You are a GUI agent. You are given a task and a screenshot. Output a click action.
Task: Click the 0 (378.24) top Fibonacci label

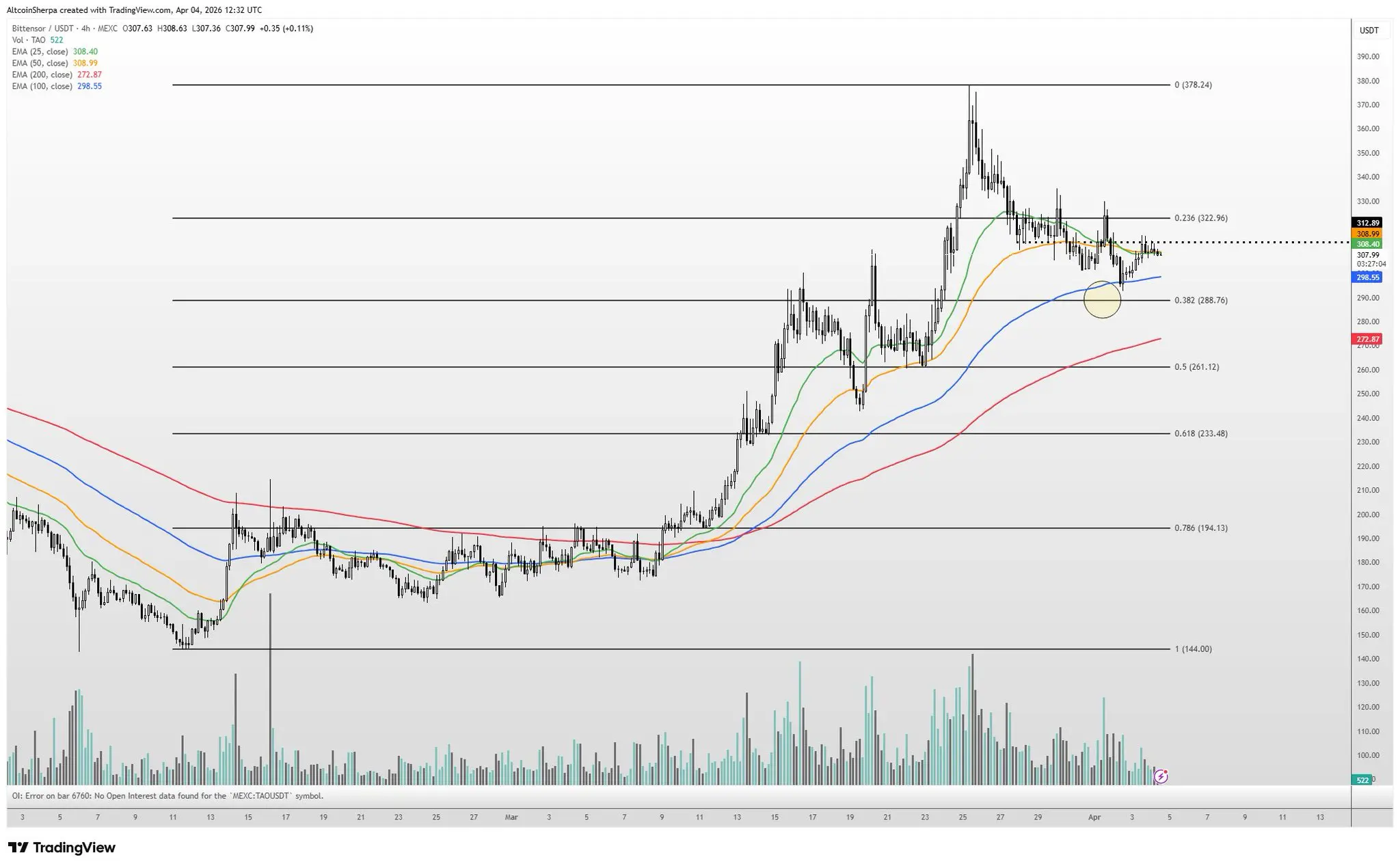(x=1193, y=85)
